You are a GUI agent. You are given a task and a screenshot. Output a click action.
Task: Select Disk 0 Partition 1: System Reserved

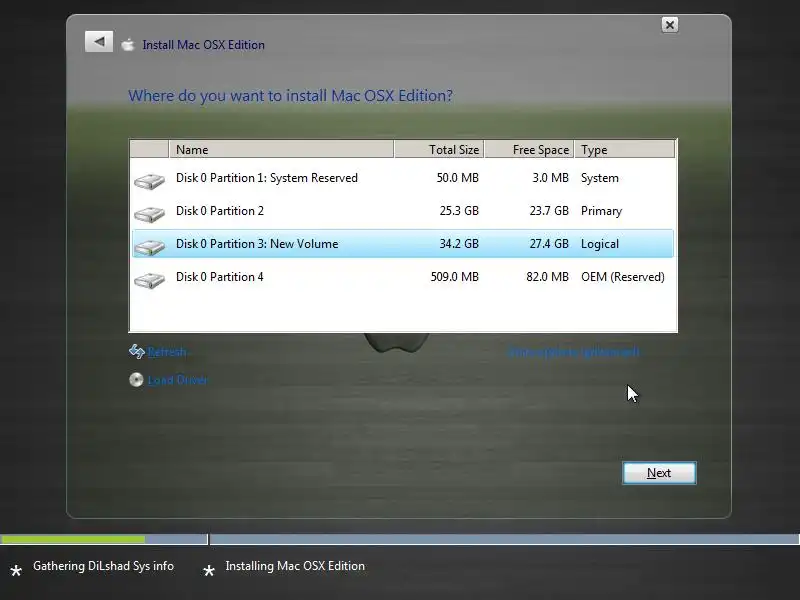pyautogui.click(x=267, y=178)
